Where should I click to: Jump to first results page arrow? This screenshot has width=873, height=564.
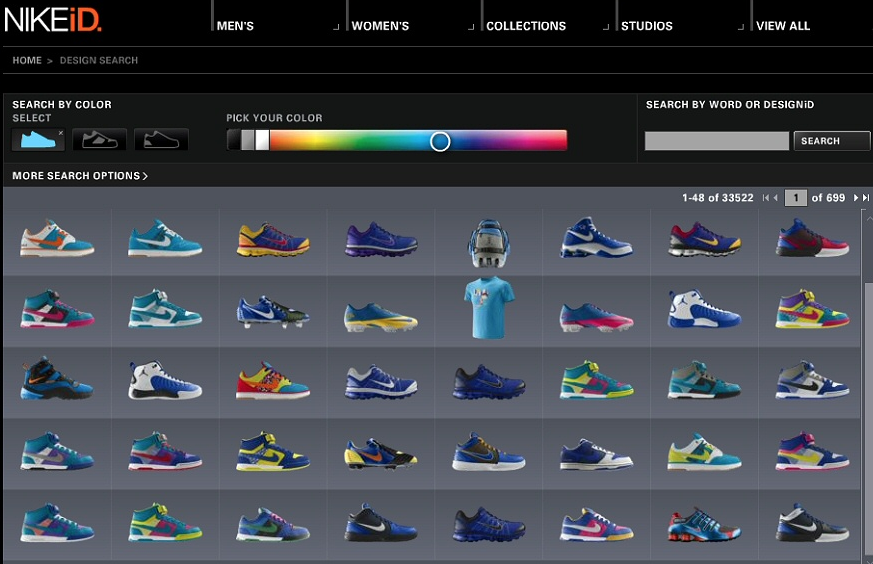[765, 198]
